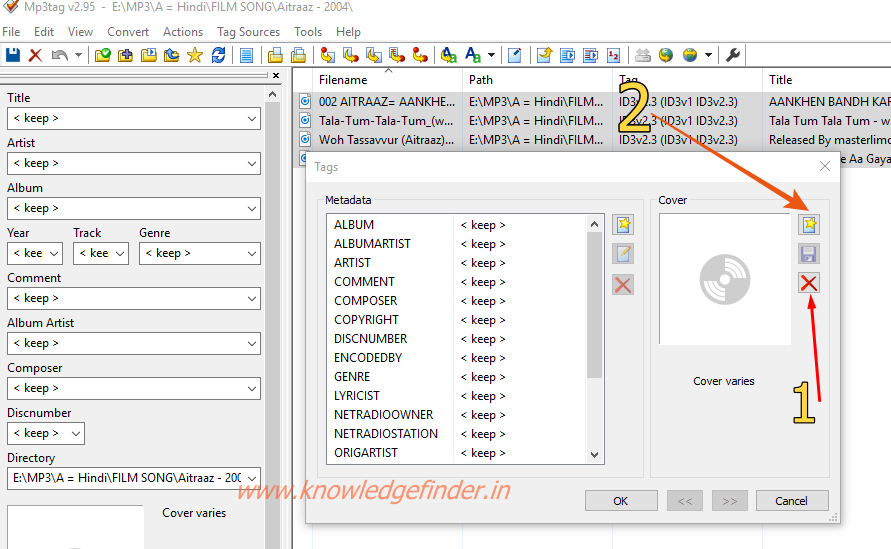Click the edit field pencil icon in Metadata group
Image resolution: width=891 pixels, height=549 pixels.
(x=623, y=254)
